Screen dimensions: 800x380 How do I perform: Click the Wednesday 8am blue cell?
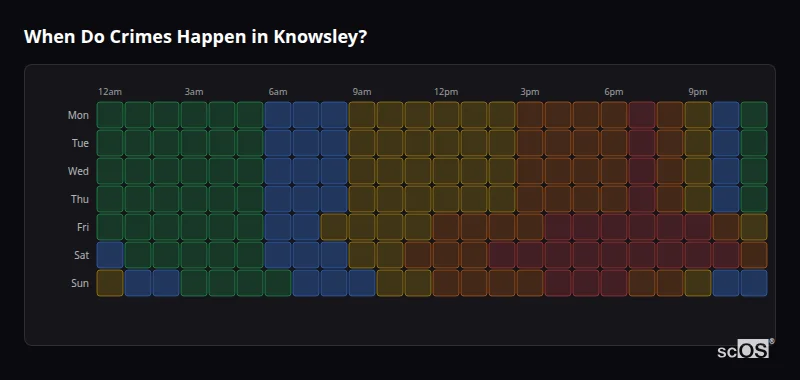tap(334, 171)
